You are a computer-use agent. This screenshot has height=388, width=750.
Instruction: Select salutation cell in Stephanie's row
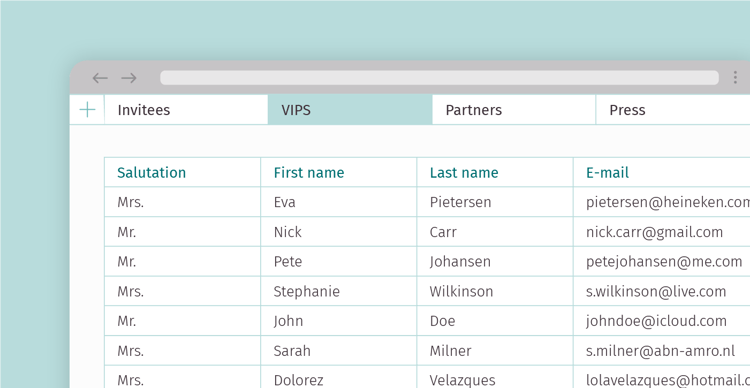[183, 291]
